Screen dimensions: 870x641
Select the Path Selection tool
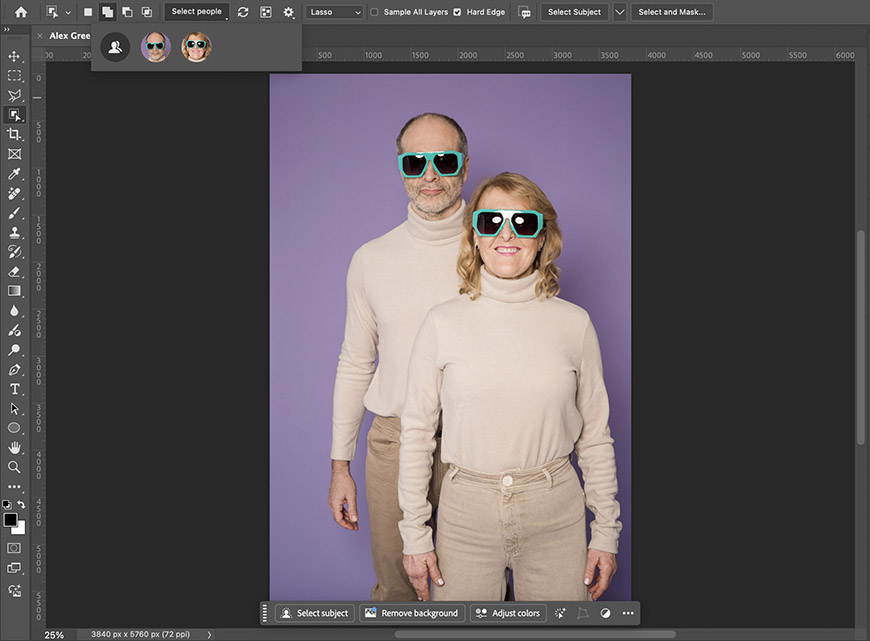pos(14,408)
